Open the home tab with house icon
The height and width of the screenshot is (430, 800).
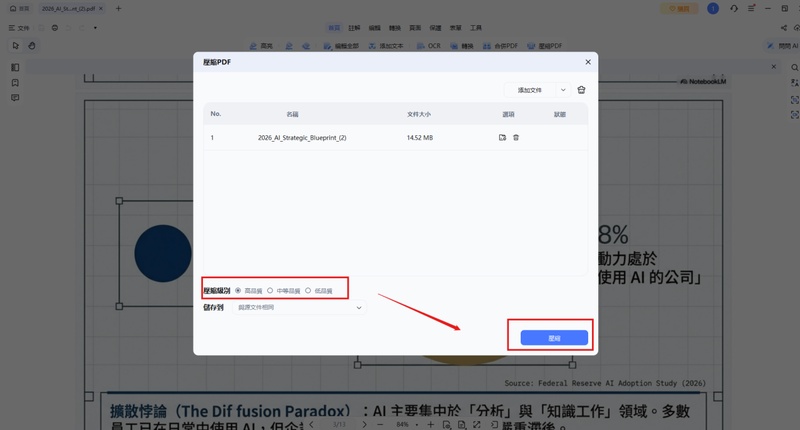tap(19, 9)
